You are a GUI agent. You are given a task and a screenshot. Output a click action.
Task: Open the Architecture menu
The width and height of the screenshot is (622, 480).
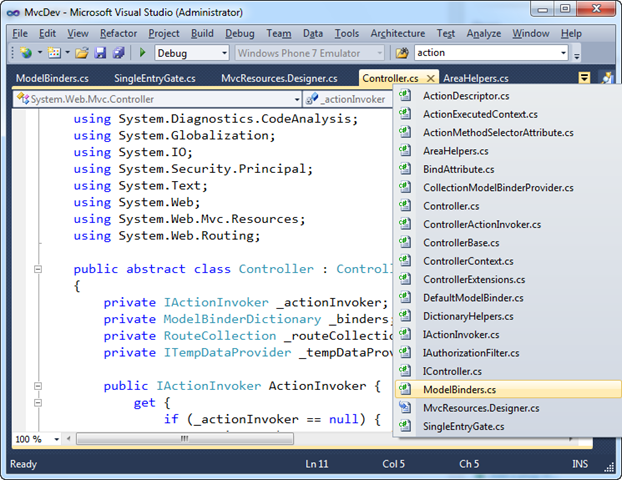(x=397, y=33)
